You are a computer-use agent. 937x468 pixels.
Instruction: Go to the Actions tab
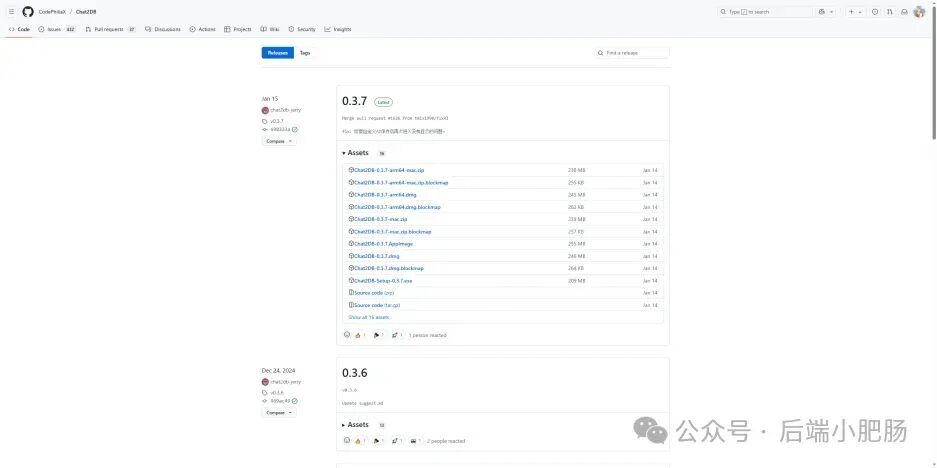coord(203,29)
